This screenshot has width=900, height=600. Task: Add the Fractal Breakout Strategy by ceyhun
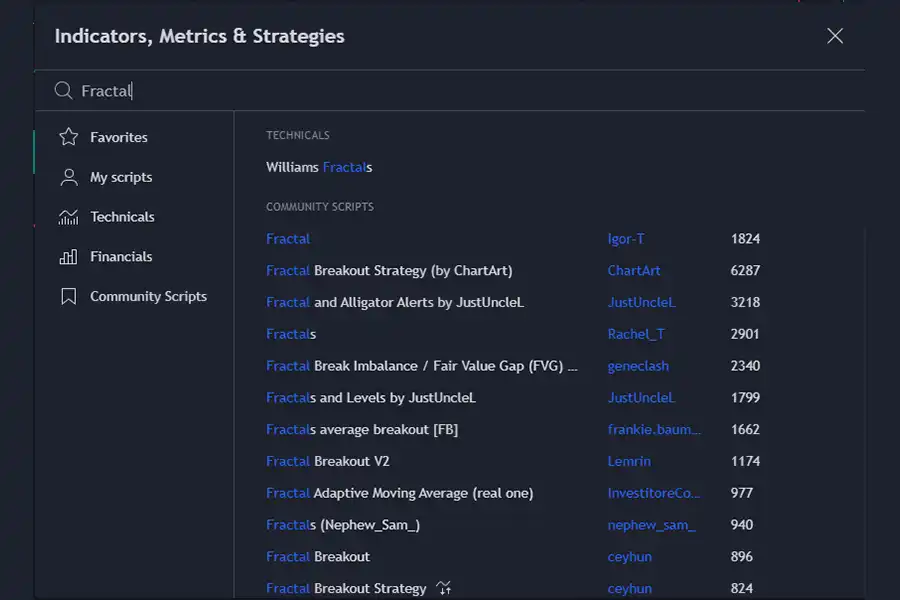[x=346, y=589]
